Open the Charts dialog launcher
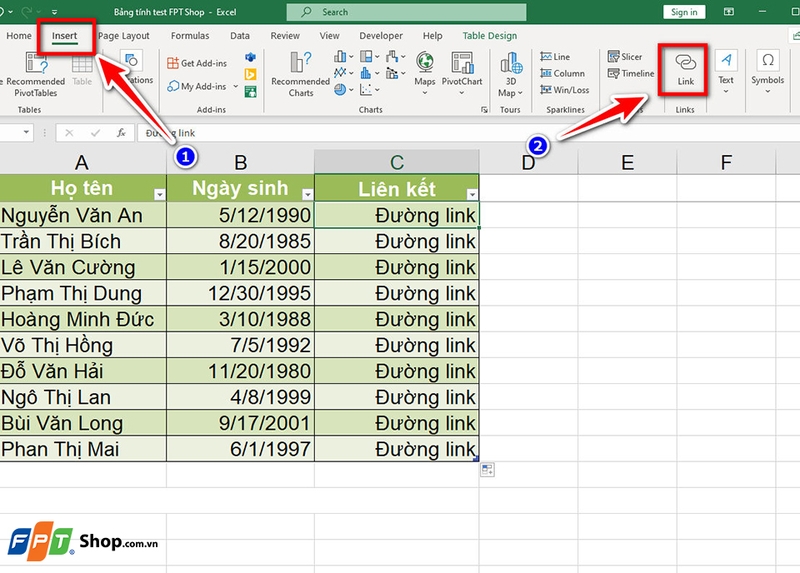800x573 pixels. (x=484, y=110)
